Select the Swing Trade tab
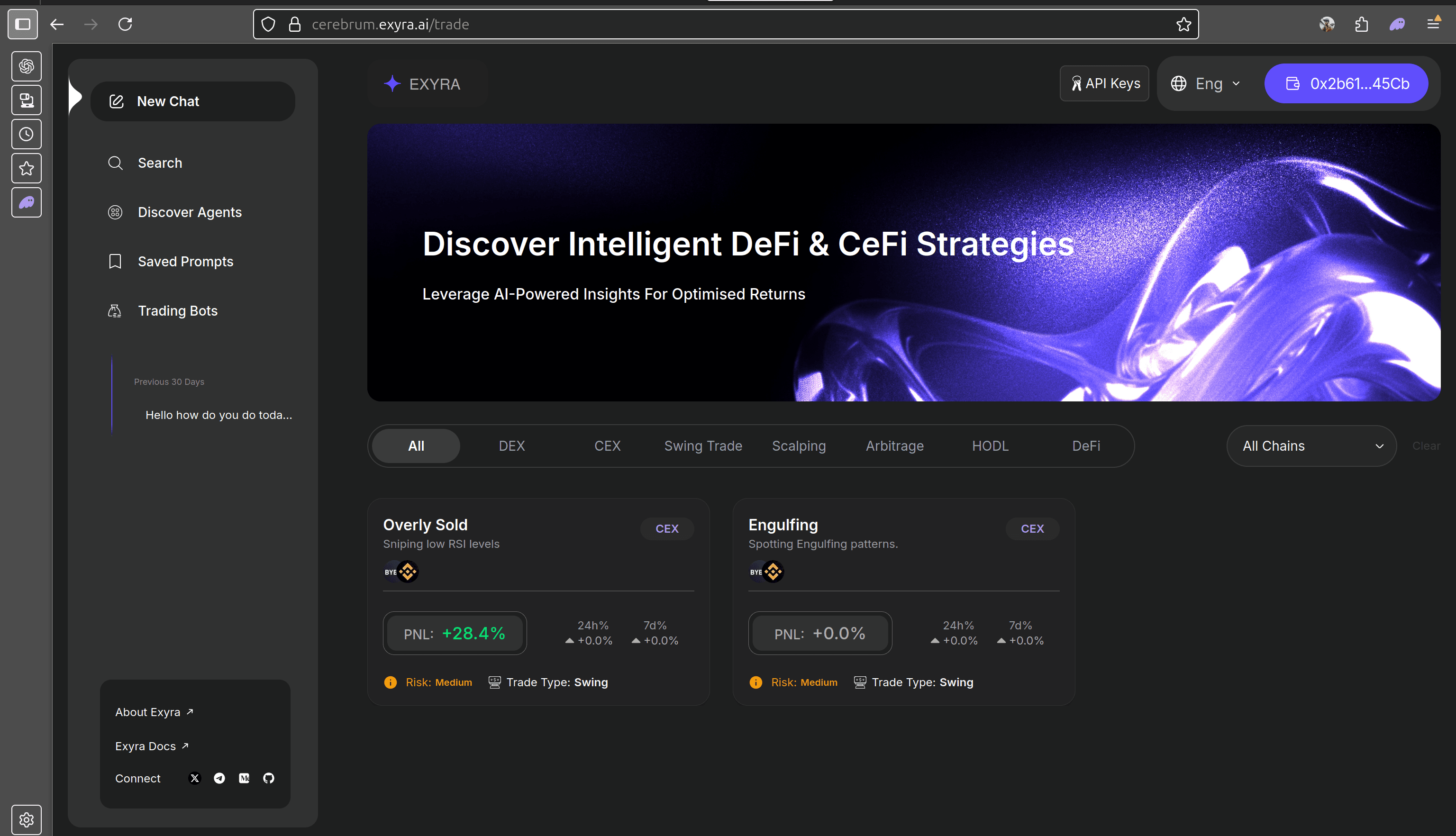Image resolution: width=1456 pixels, height=836 pixels. [x=703, y=445]
